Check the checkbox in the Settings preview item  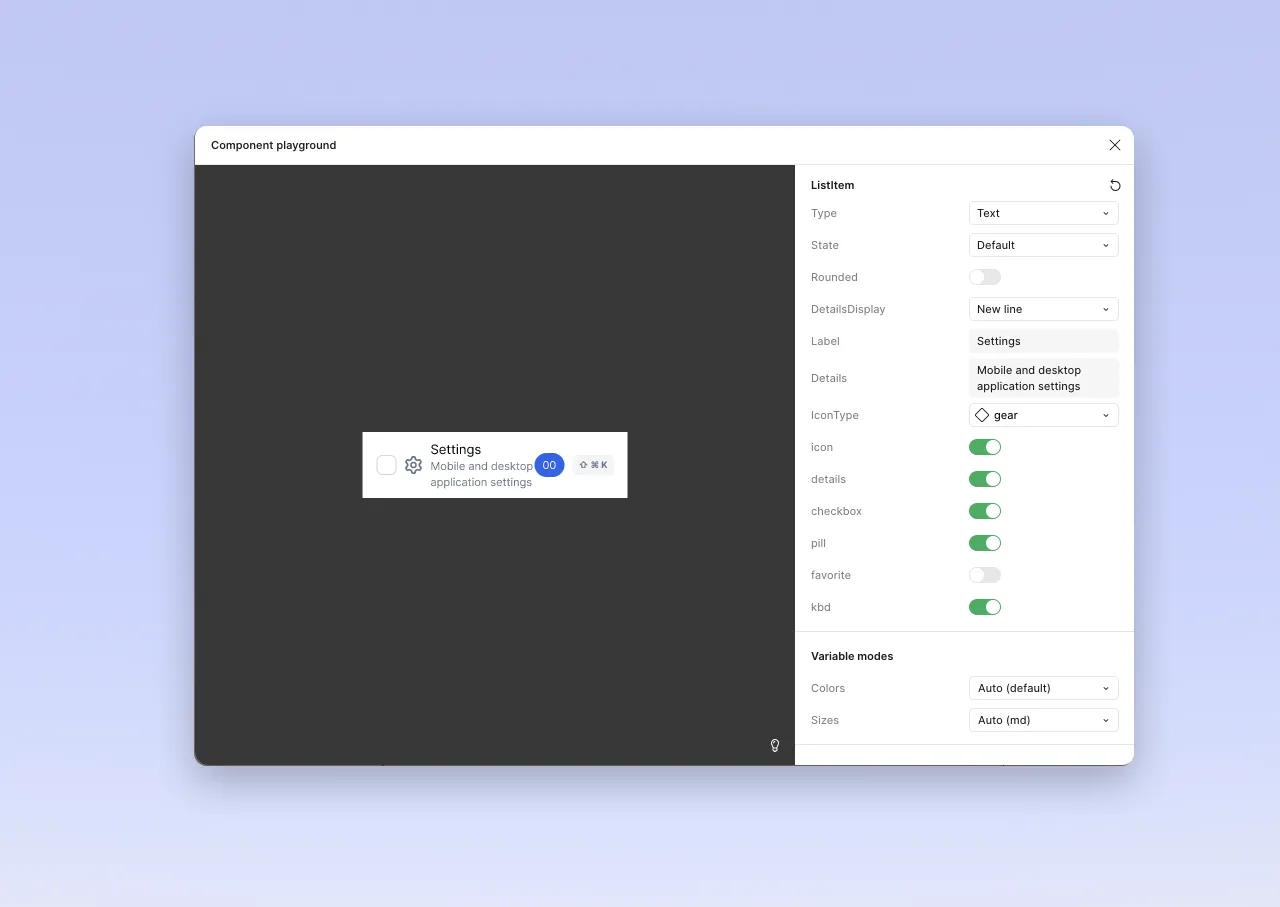[386, 465]
